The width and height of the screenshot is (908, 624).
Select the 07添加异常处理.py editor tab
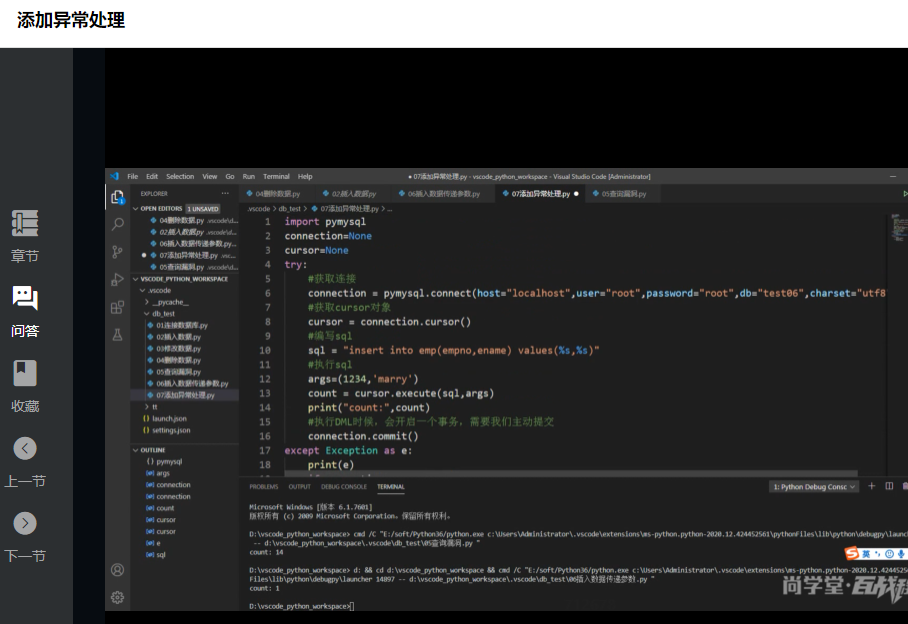click(540, 194)
